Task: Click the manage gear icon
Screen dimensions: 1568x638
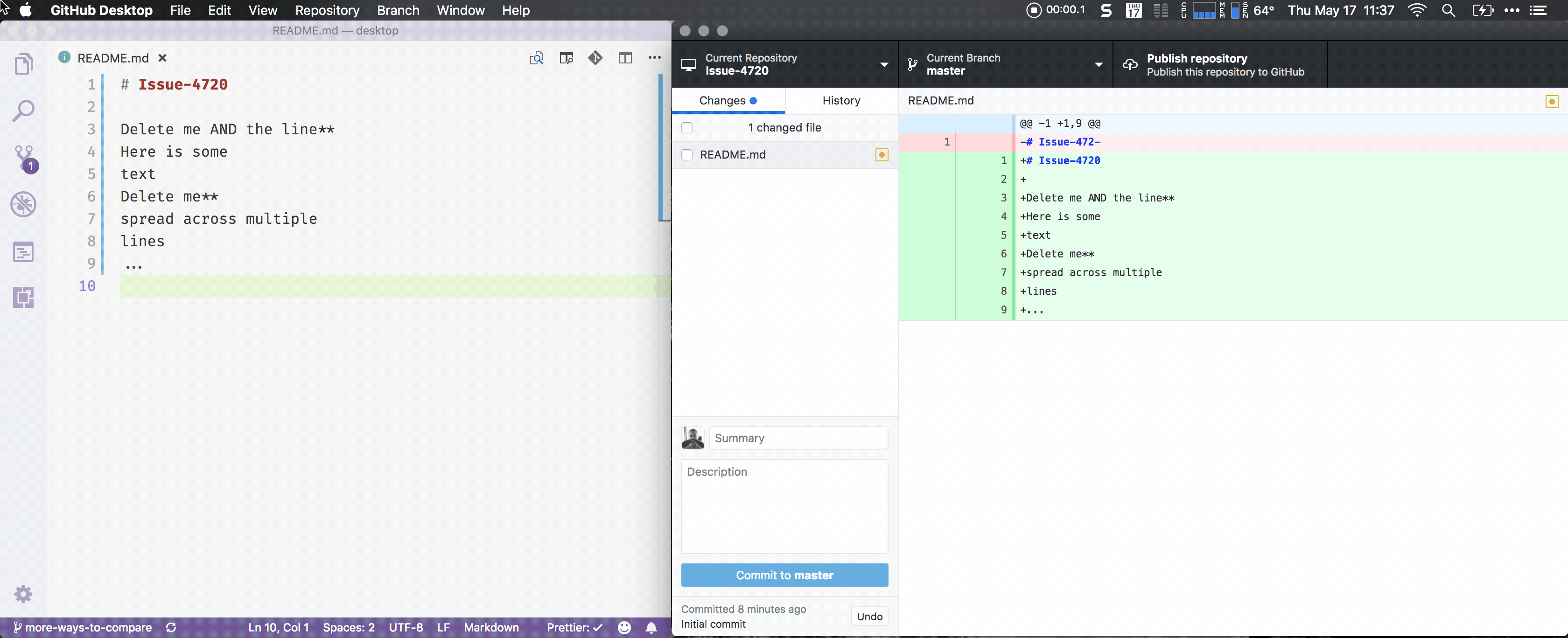Action: (23, 594)
